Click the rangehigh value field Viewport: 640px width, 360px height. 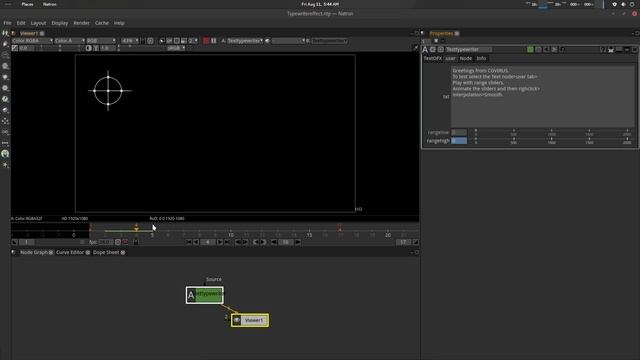tap(459, 140)
